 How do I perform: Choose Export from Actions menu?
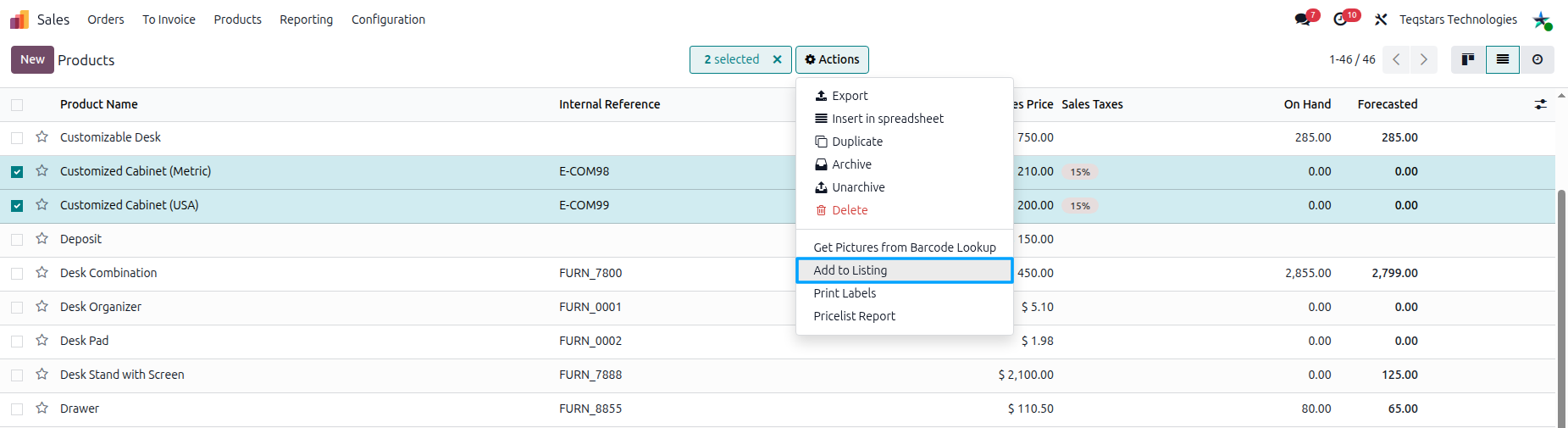click(905, 96)
